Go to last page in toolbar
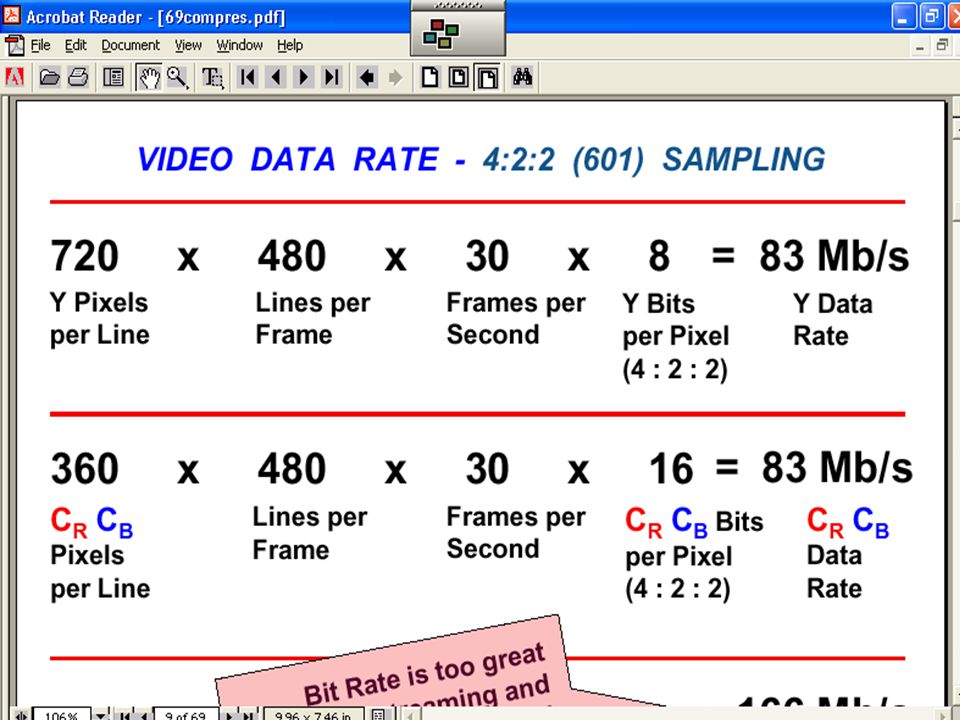This screenshot has height=720, width=960. coord(332,77)
